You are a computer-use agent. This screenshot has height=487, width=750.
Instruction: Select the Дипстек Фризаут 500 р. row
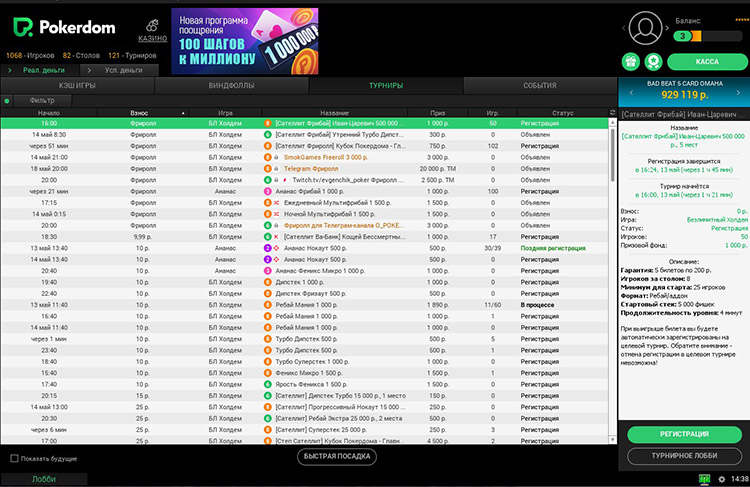pyautogui.click(x=305, y=294)
